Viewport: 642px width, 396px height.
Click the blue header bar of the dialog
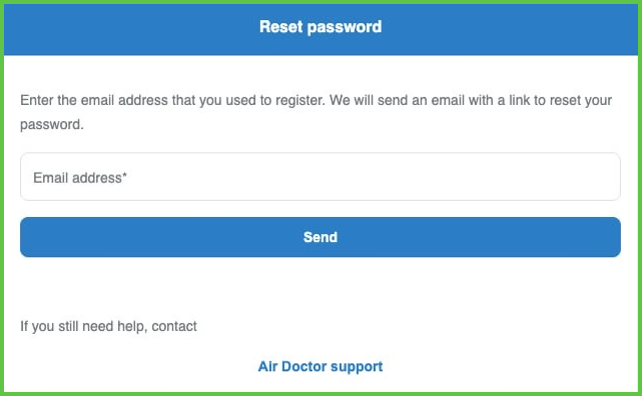pyautogui.click(x=321, y=29)
